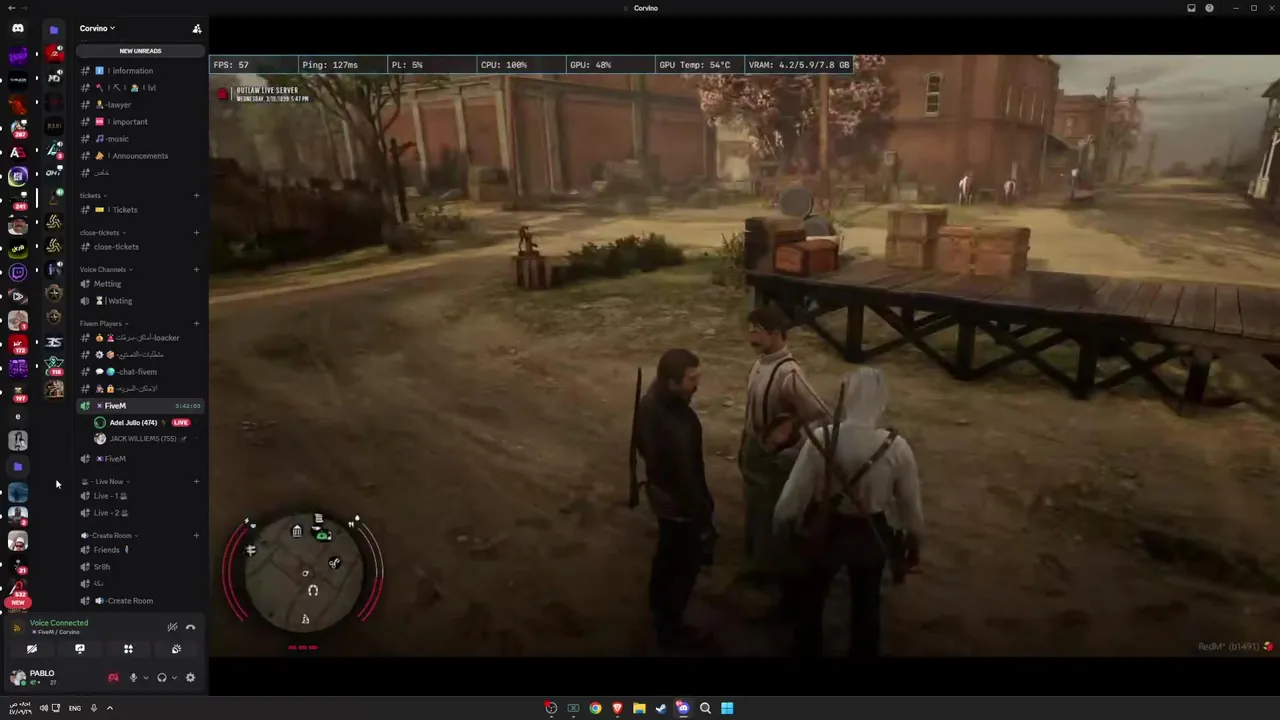This screenshot has width=1280, height=720.
Task: Open Brave browser from the taskbar
Action: tap(617, 708)
